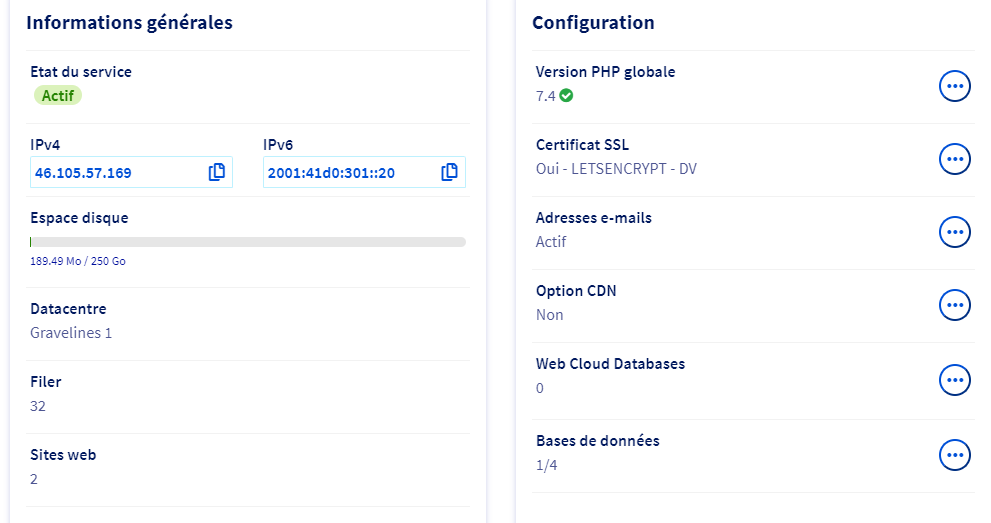The height and width of the screenshot is (523, 991).
Task: Copy the IPv6 address to clipboard
Action: (x=449, y=172)
